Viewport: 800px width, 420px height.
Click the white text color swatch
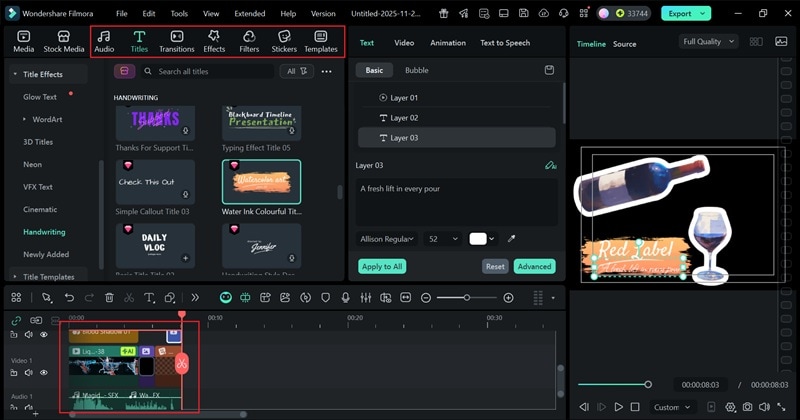pyautogui.click(x=478, y=239)
